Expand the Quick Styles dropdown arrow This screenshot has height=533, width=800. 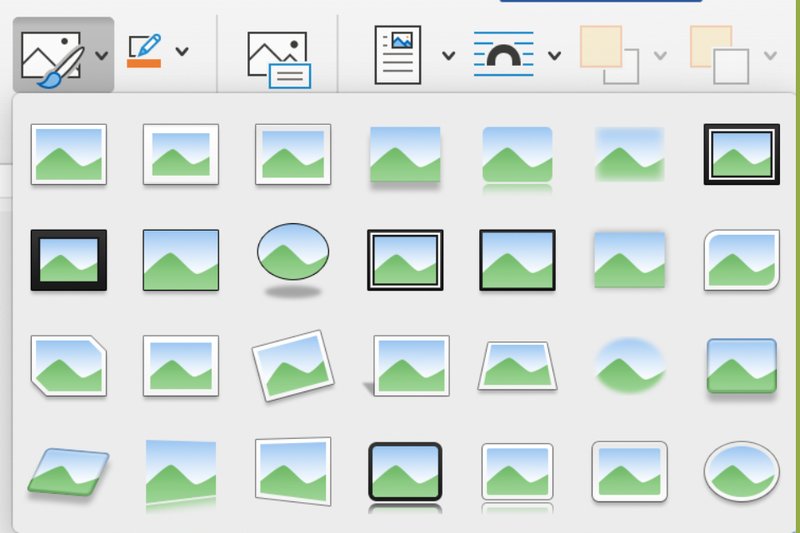[102, 56]
